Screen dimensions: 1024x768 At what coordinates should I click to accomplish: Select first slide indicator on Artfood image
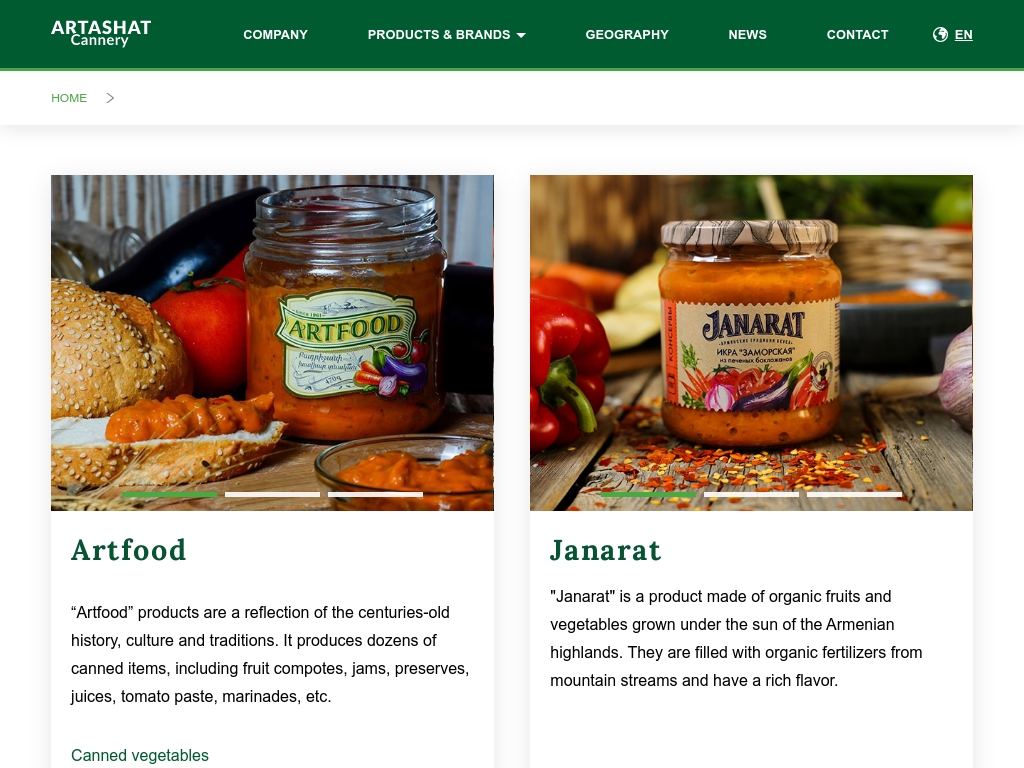pyautogui.click(x=169, y=494)
